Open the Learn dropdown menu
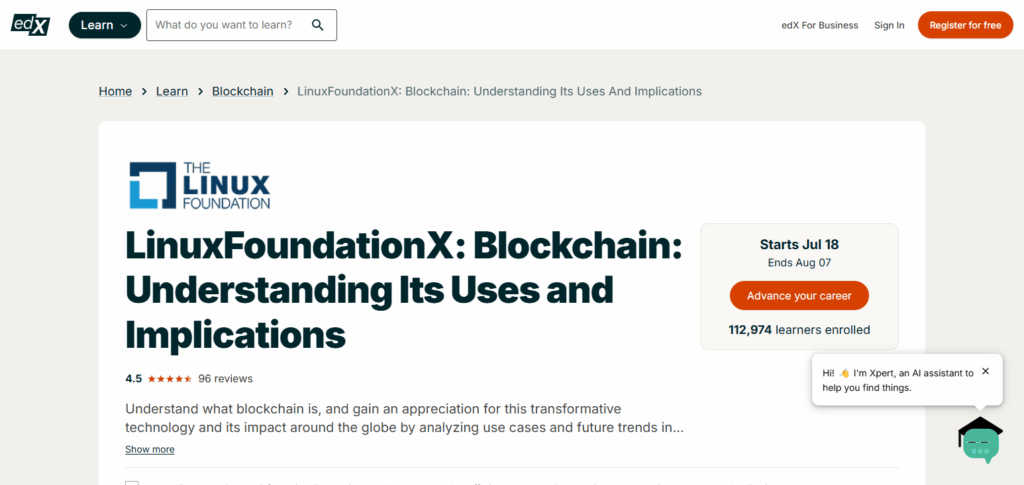Image resolution: width=1024 pixels, height=485 pixels. (x=104, y=25)
